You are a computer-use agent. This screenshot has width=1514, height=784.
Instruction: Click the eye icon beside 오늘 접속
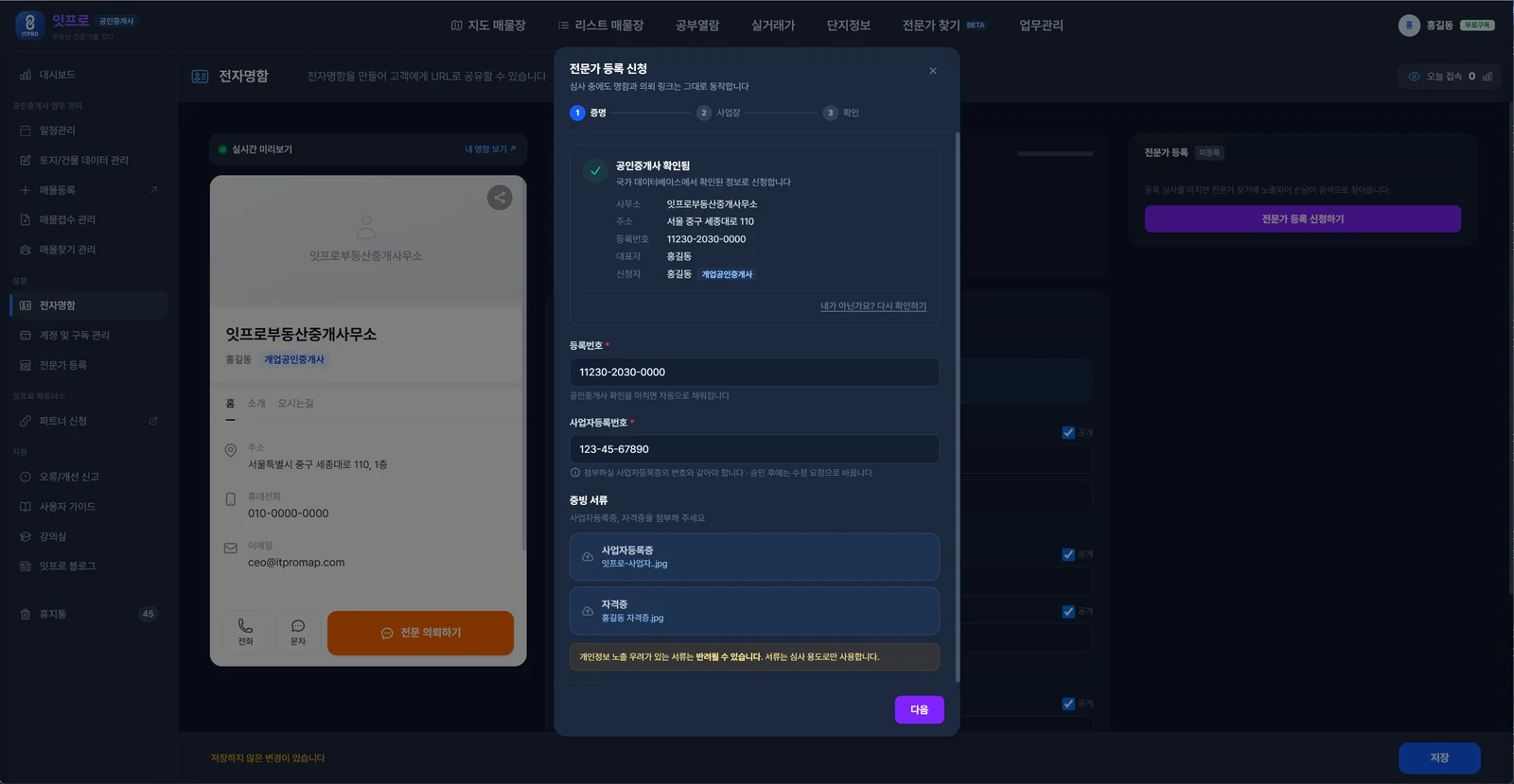pyautogui.click(x=1415, y=77)
